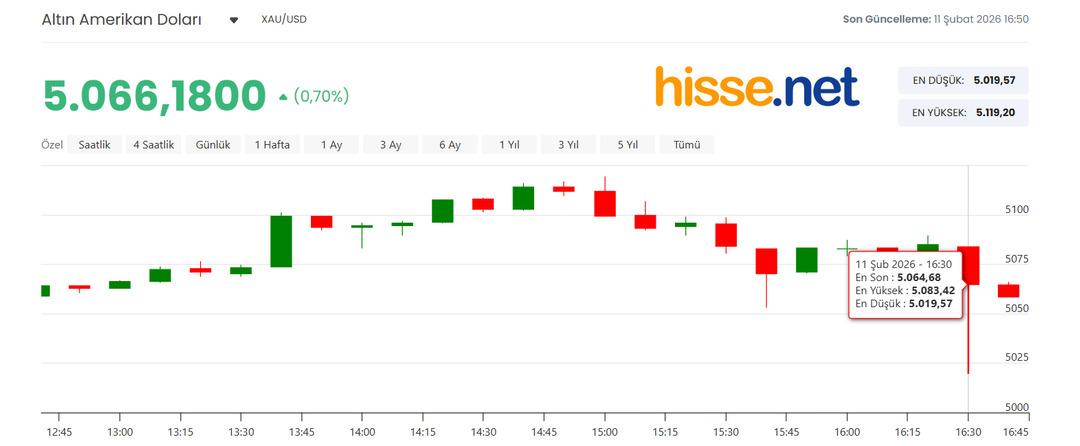1080x446 pixels.
Task: Click the EN DÜŞÜK value box
Action: pos(963,80)
